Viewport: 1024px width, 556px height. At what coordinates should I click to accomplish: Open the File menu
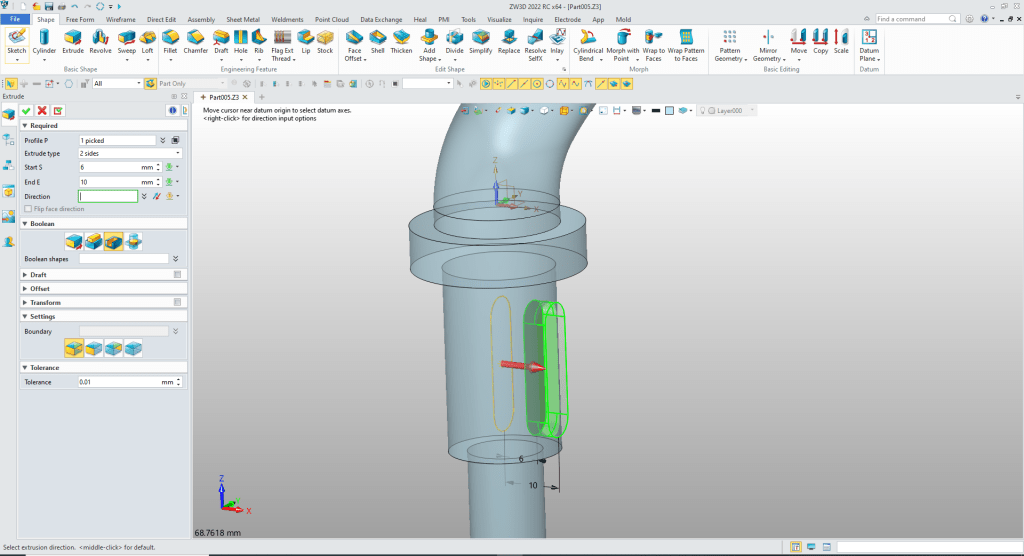coord(16,19)
